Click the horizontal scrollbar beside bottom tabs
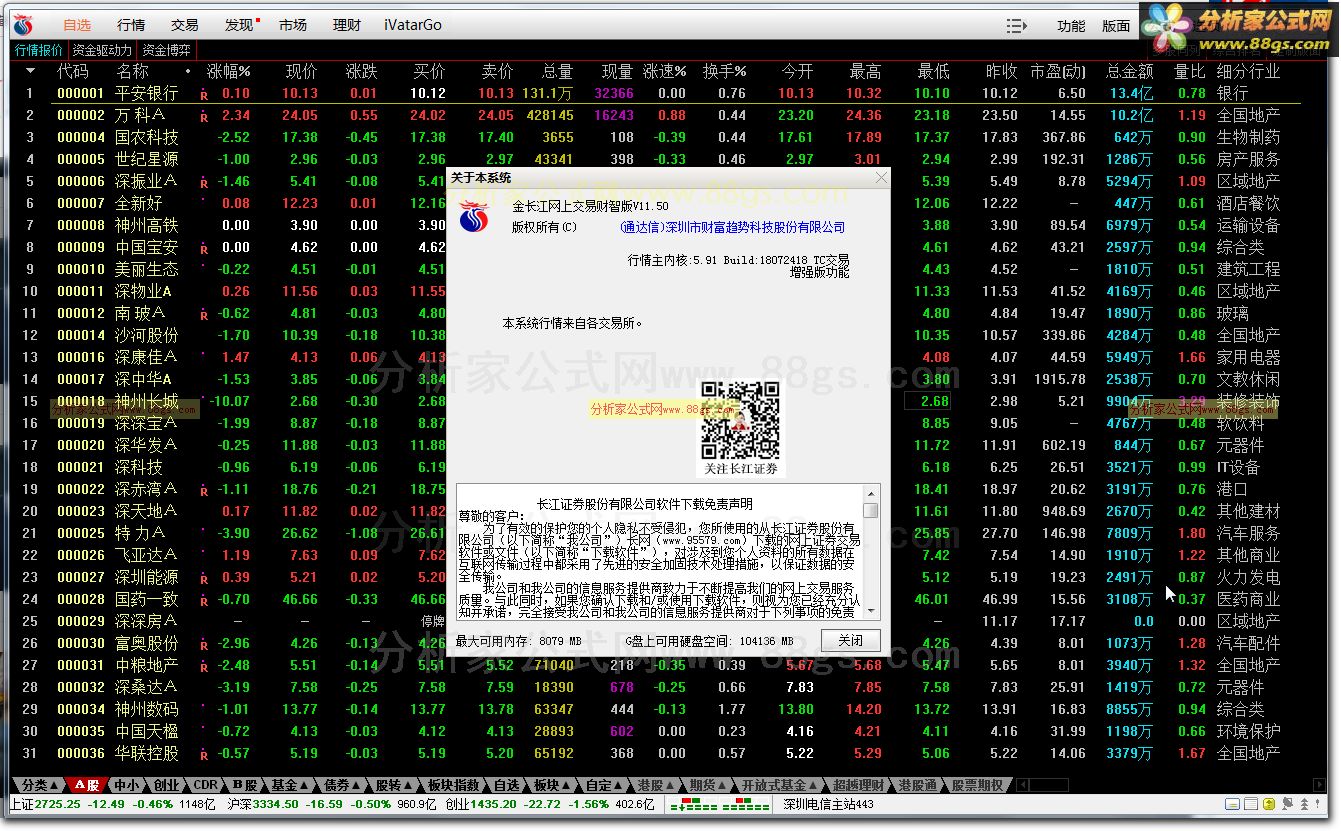Screen dimensions: 1341x831 click(1049, 785)
